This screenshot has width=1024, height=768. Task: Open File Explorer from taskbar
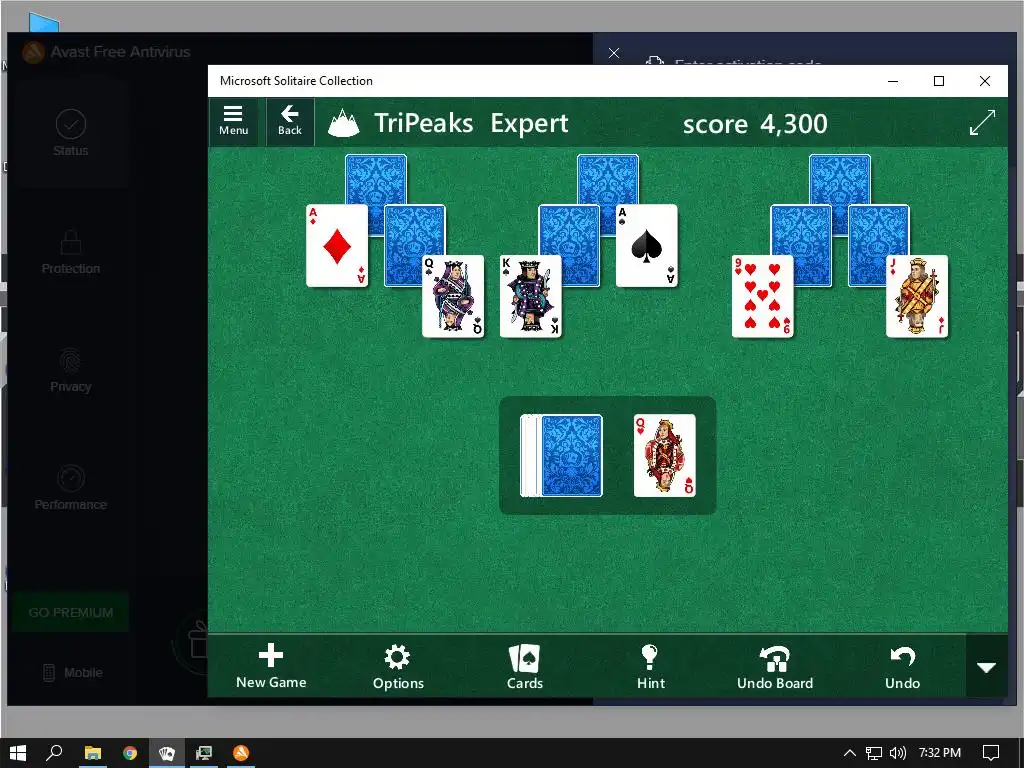click(93, 753)
